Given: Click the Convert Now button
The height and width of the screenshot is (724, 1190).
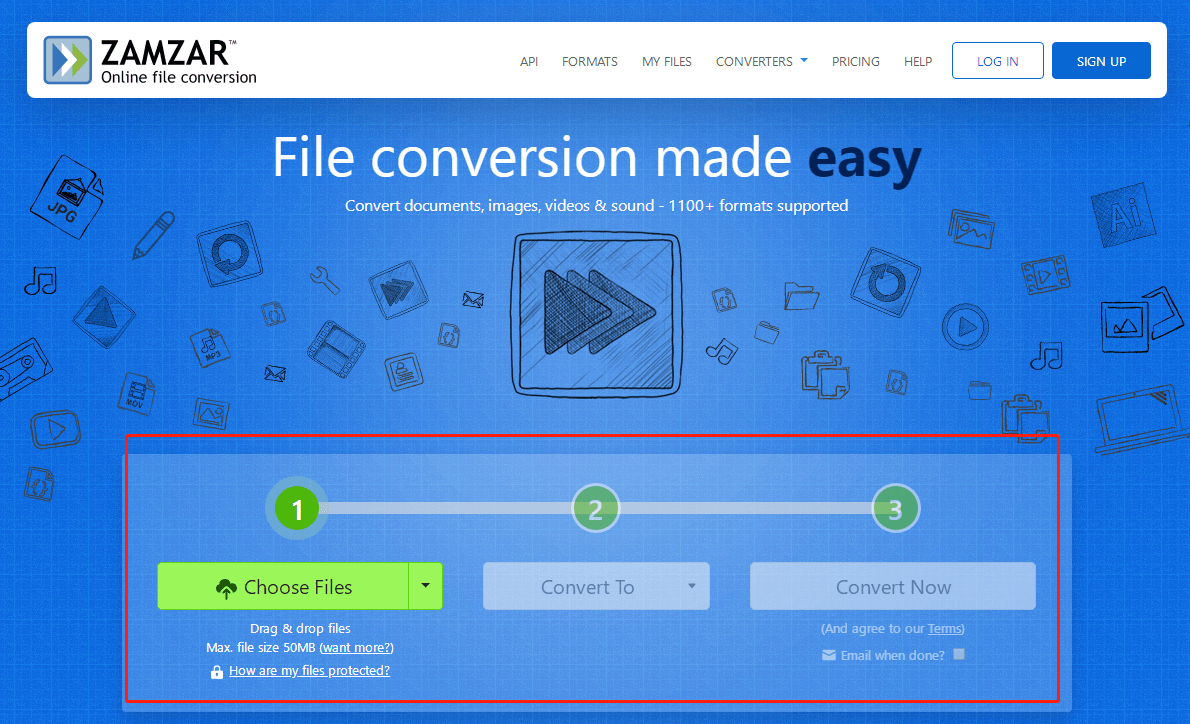Looking at the screenshot, I should click(x=892, y=586).
